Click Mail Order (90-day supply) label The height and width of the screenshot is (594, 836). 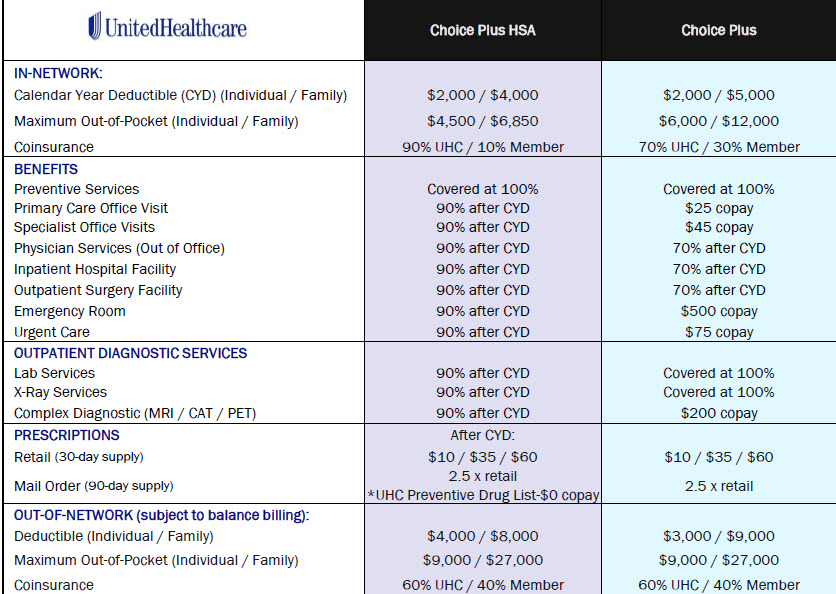[94, 486]
